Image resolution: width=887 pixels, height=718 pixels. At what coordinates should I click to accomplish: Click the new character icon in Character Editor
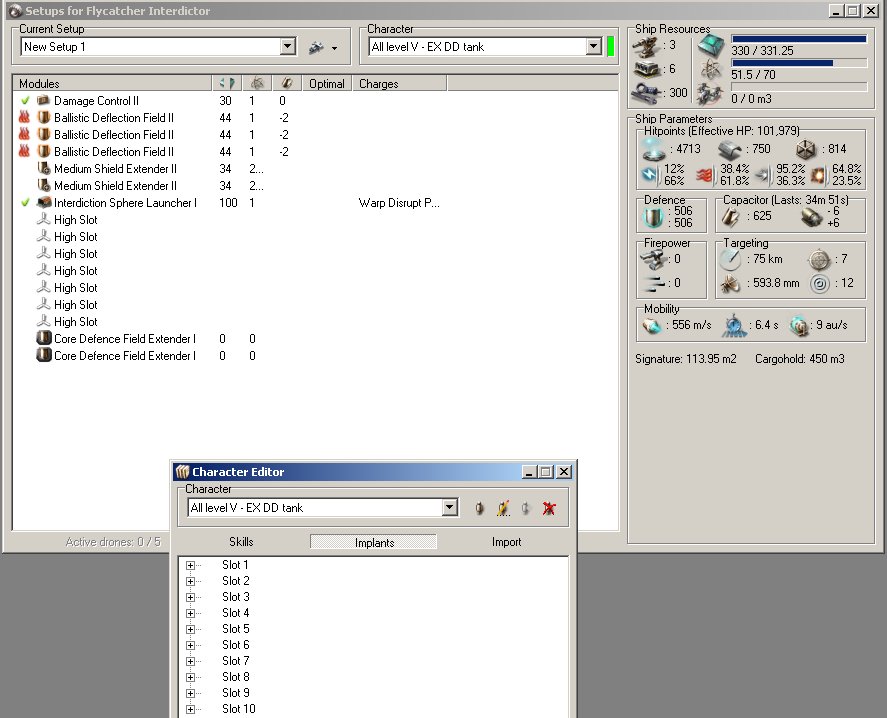(x=479, y=508)
